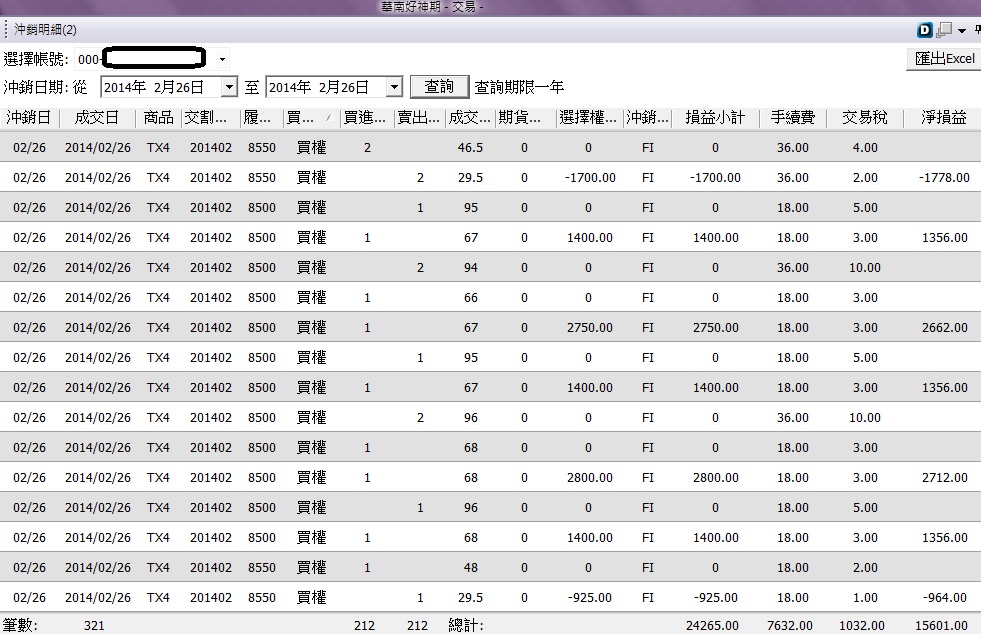Click the 查詢 query button
This screenshot has height=634, width=981.
[439, 86]
